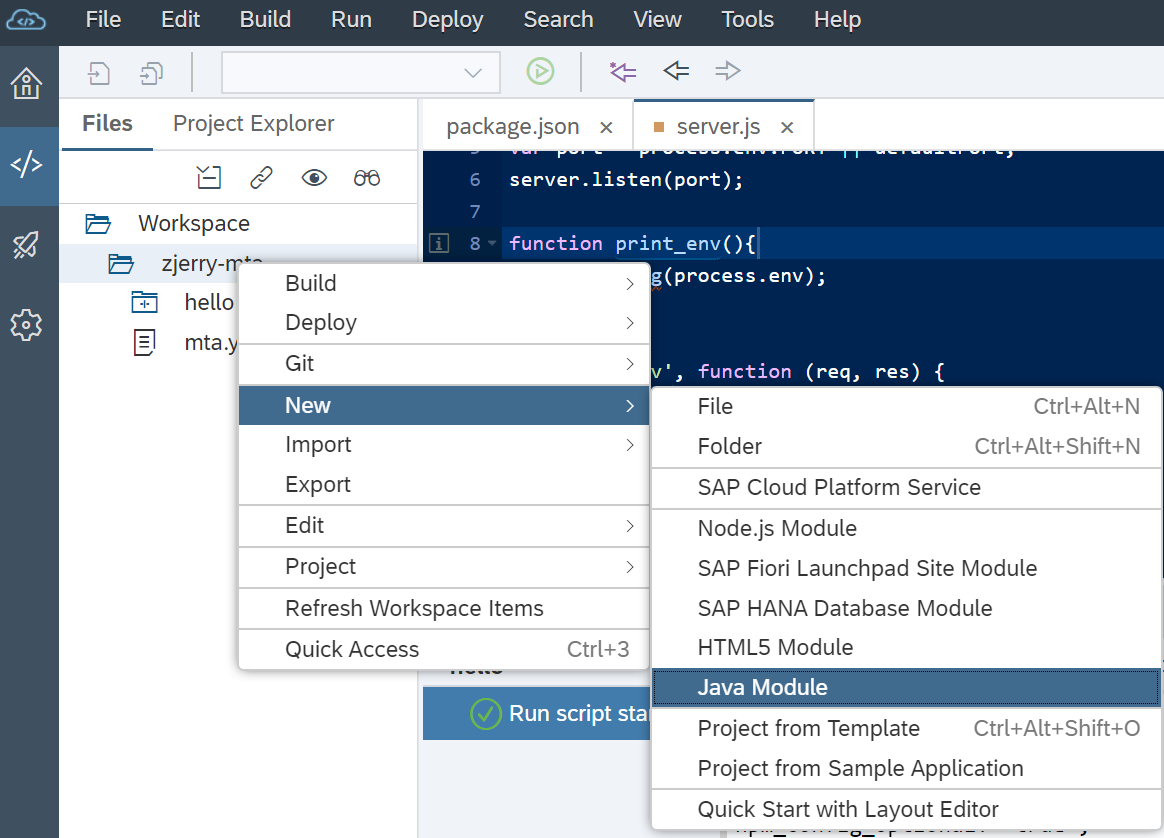Click the collapse all tree icon
This screenshot has height=838, width=1164.
click(x=209, y=178)
